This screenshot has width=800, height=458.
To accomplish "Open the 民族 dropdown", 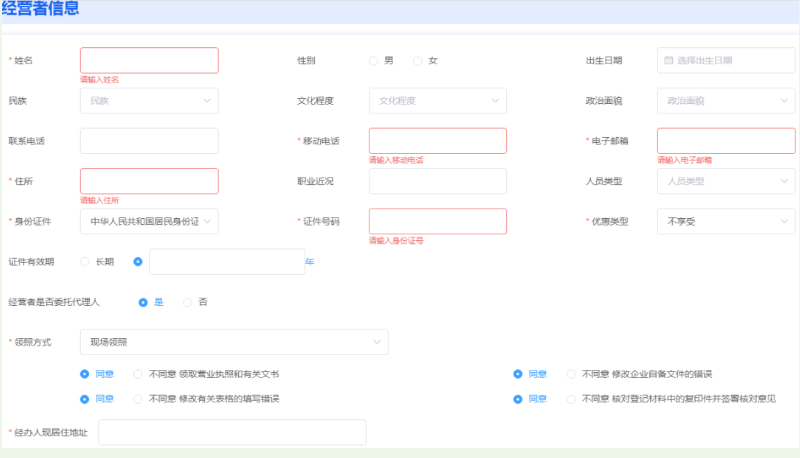I will pyautogui.click(x=149, y=101).
